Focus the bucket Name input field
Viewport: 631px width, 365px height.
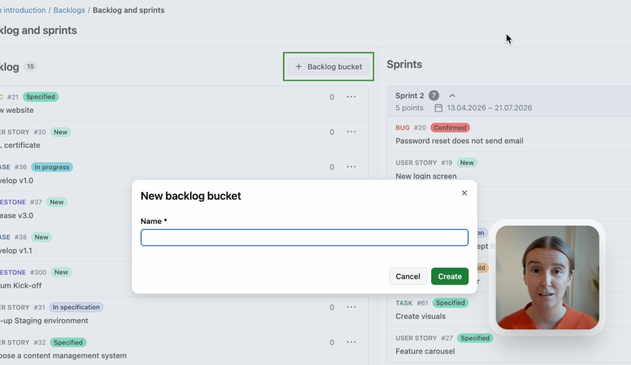304,237
